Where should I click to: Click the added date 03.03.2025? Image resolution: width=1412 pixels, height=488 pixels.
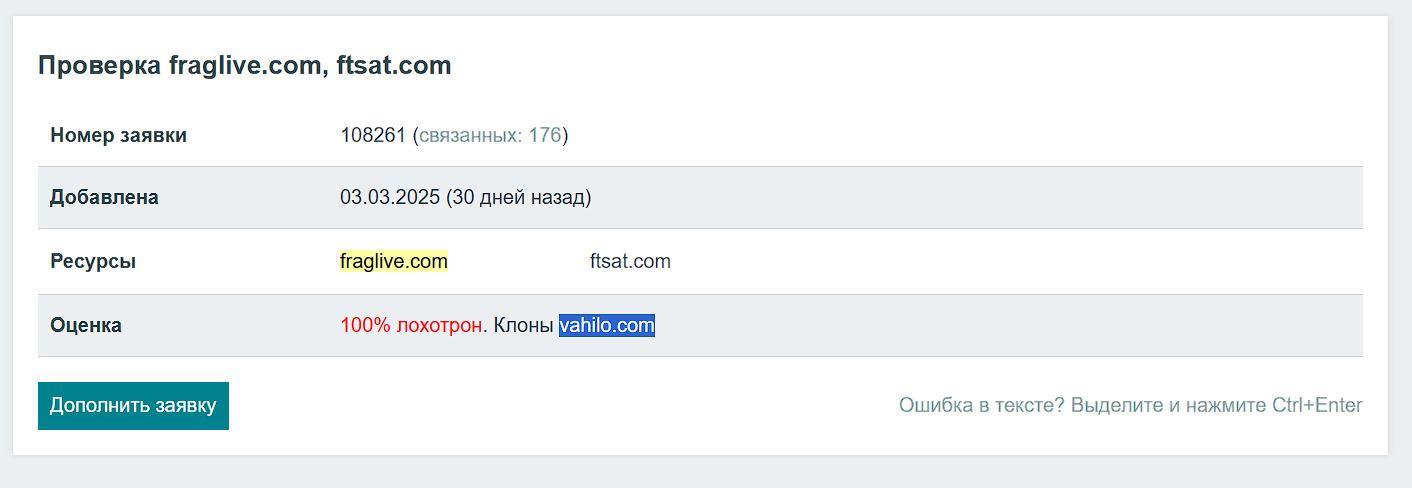tap(390, 198)
